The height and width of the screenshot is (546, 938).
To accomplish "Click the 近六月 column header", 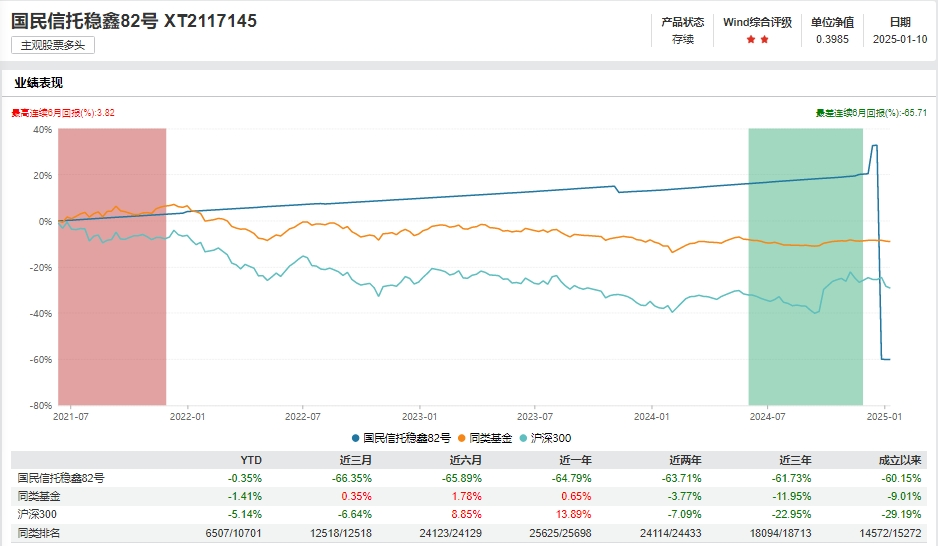I will tap(465, 460).
